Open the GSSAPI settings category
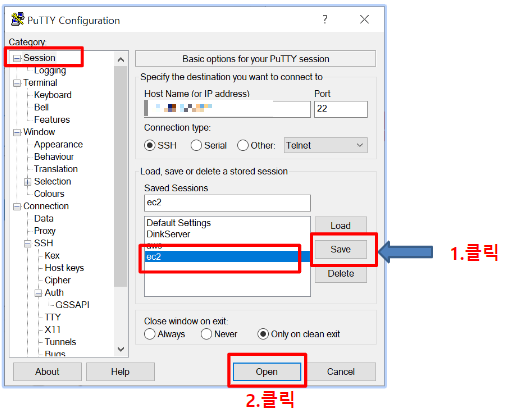 tap(72, 305)
